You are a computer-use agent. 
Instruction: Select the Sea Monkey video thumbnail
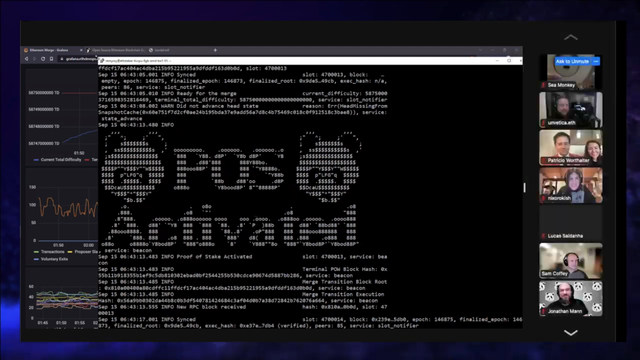click(571, 71)
